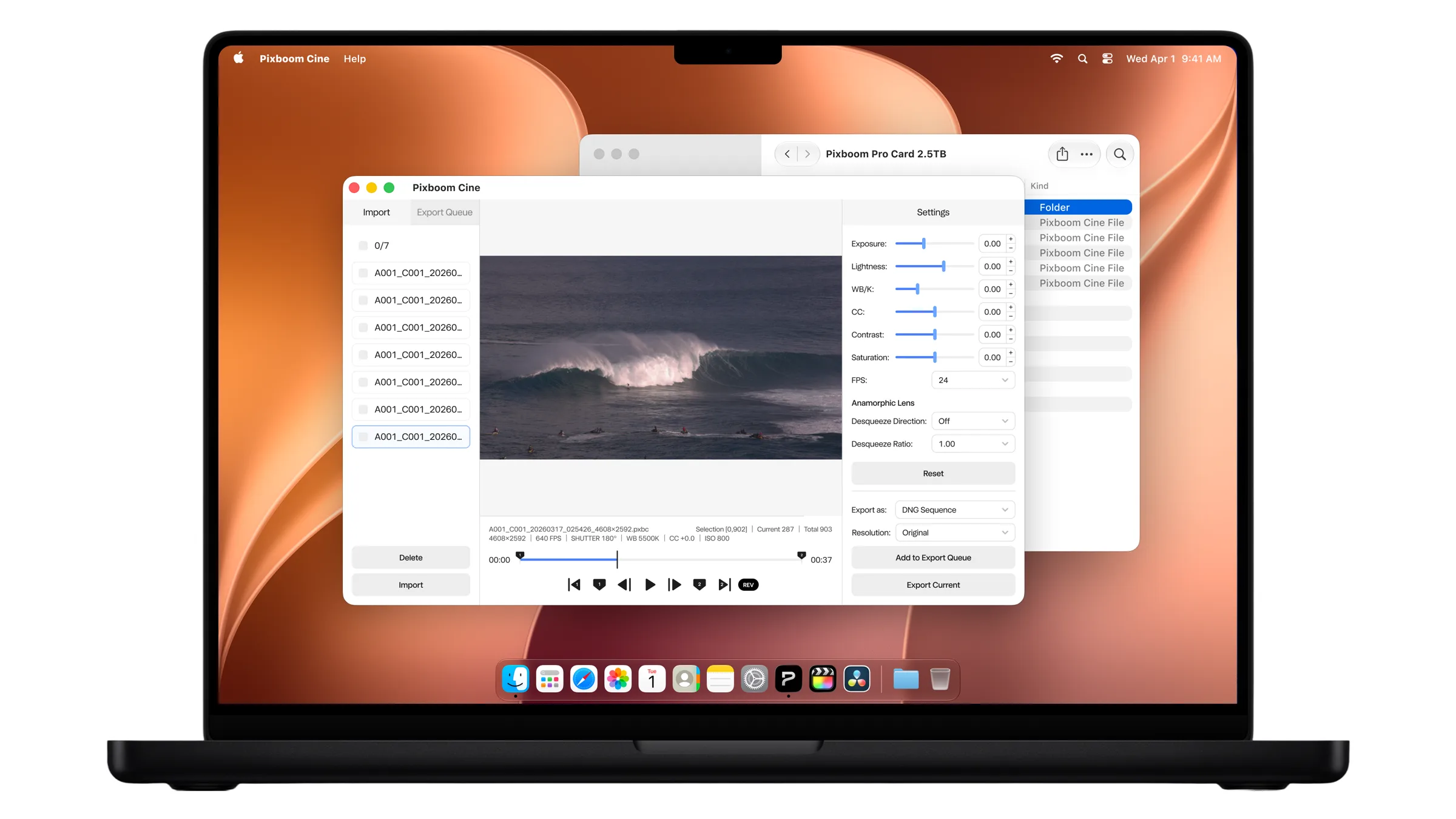
Task: Set marker 1 at the current frame
Action: click(x=599, y=585)
